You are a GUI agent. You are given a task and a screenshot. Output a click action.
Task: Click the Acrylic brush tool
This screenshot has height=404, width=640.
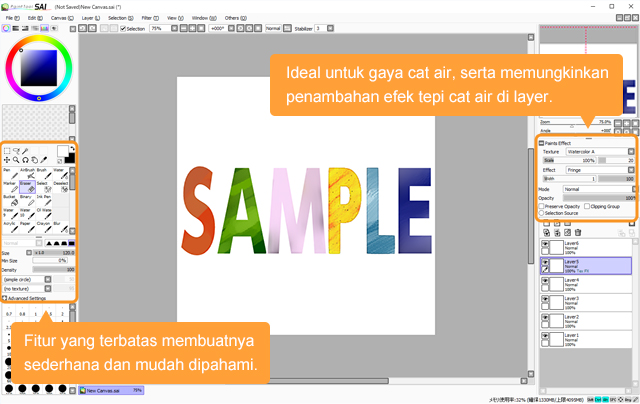pos(9,228)
